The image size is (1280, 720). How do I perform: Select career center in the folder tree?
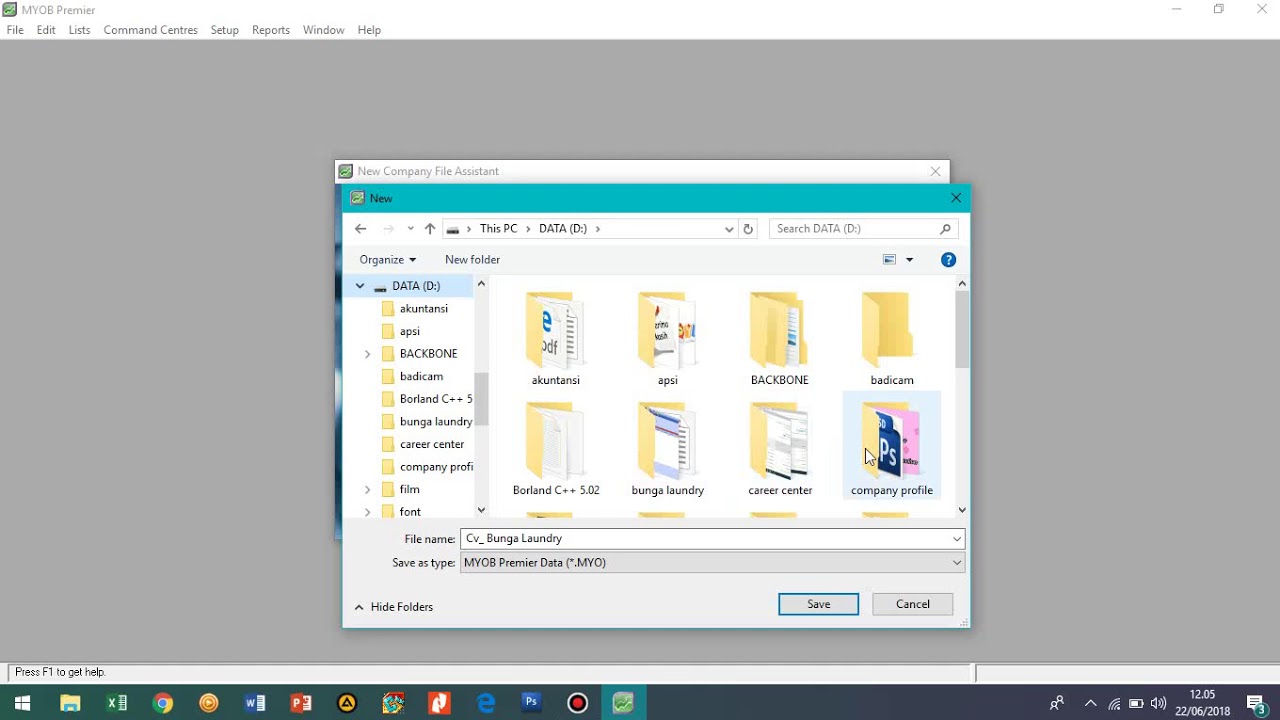(x=432, y=444)
